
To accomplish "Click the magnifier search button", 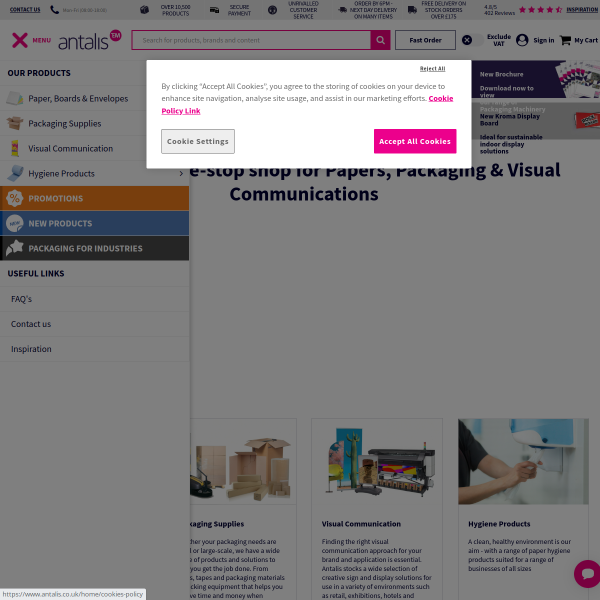I will (x=380, y=40).
